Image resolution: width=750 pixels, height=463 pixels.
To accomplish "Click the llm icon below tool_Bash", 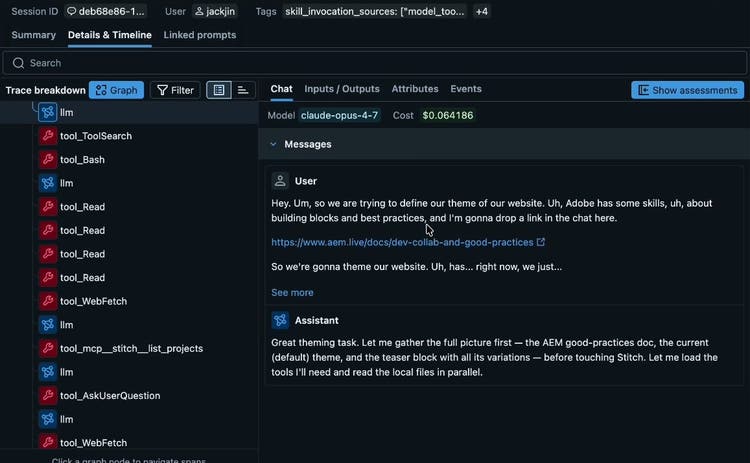I will tap(48, 183).
